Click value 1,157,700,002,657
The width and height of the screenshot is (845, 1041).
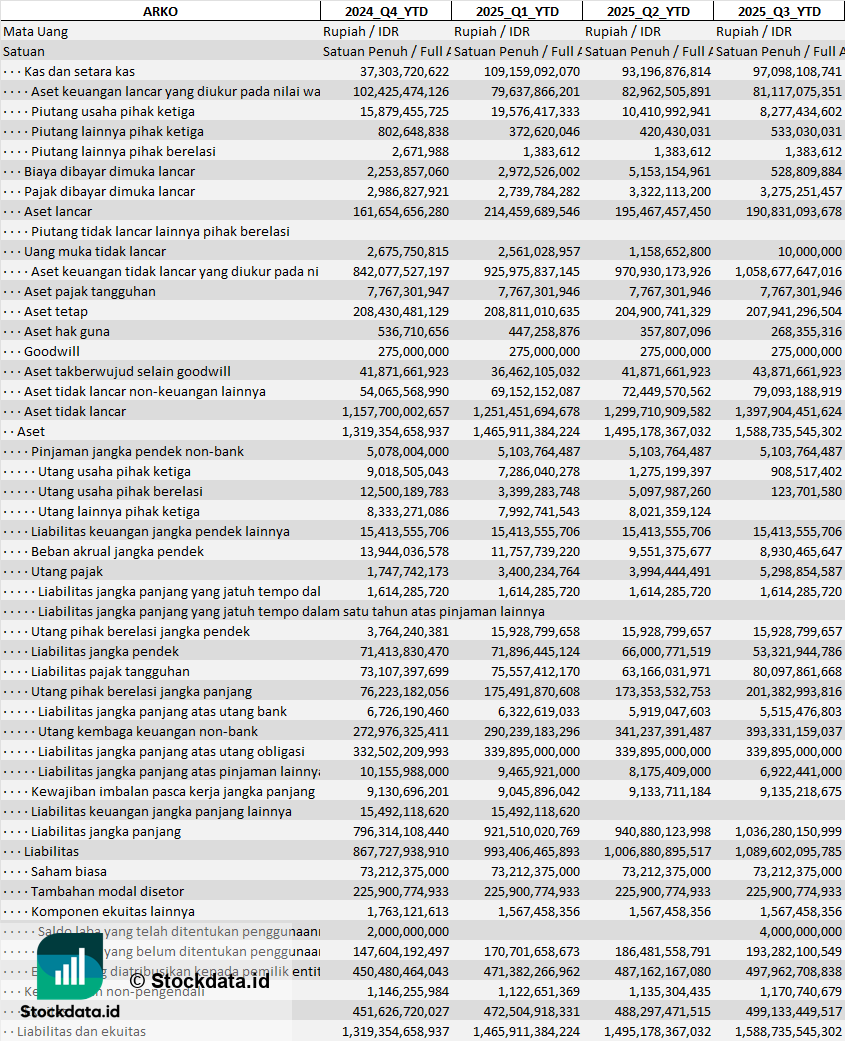(x=396, y=412)
